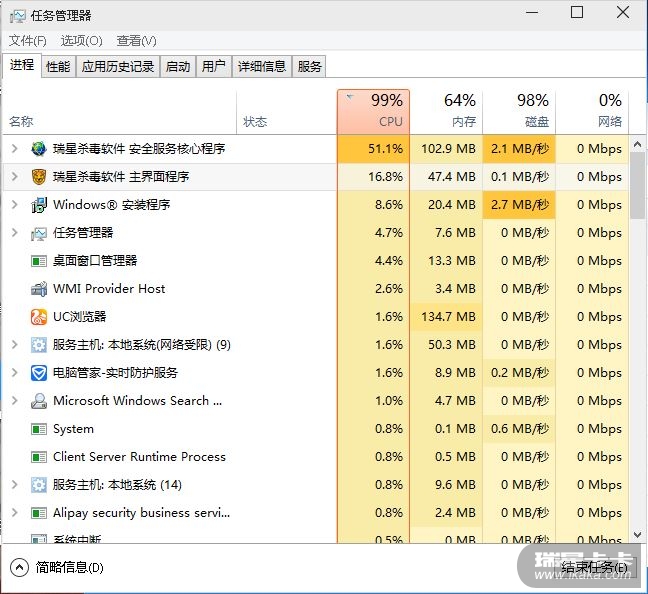Click the 结束任务(E) button
This screenshot has width=648, height=594.
pyautogui.click(x=594, y=568)
